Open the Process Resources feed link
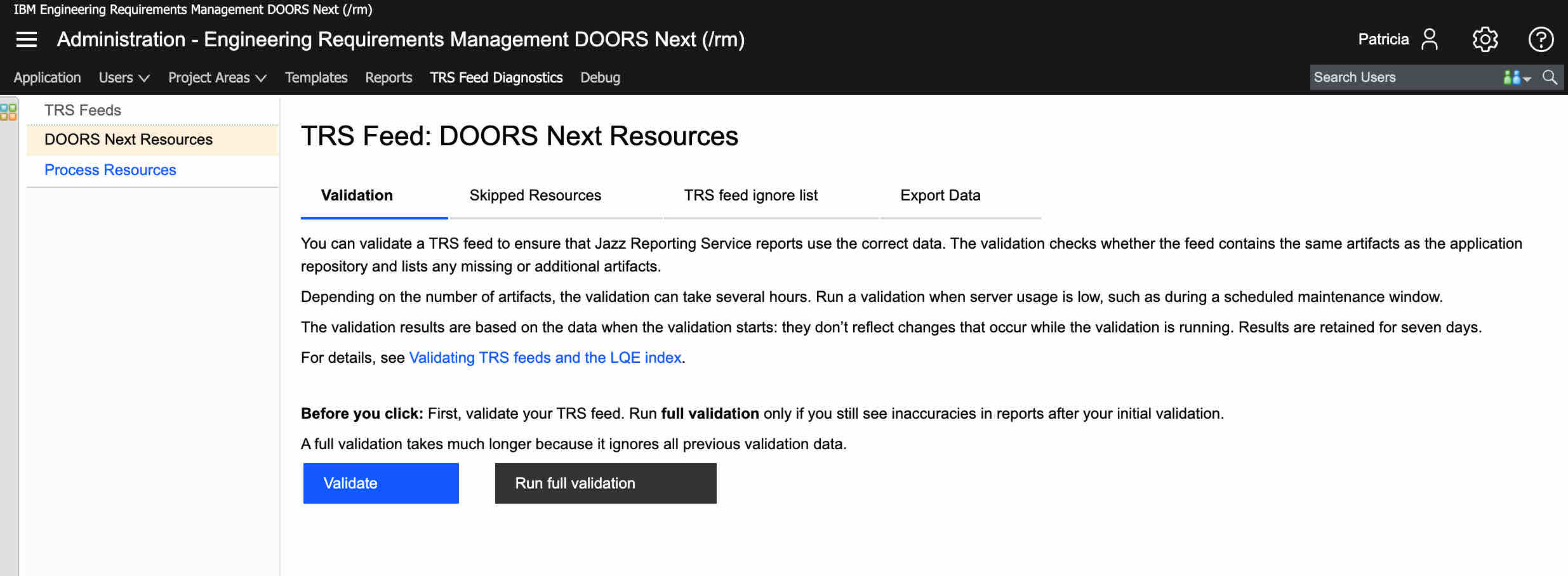The width and height of the screenshot is (1568, 576). coord(110,170)
